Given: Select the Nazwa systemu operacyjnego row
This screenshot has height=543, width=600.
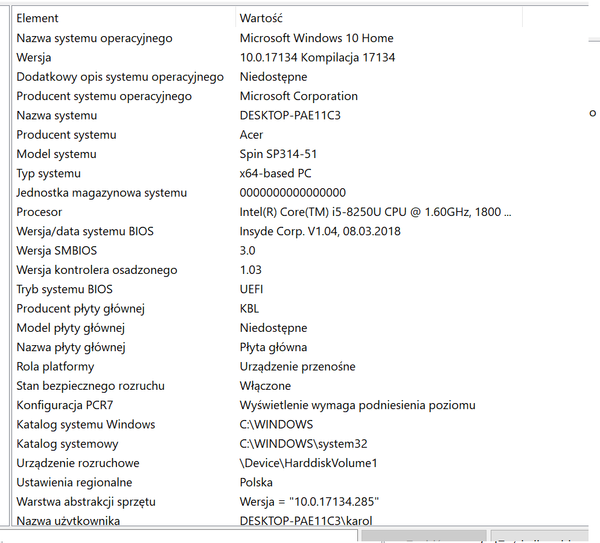Looking at the screenshot, I should point(94,38).
